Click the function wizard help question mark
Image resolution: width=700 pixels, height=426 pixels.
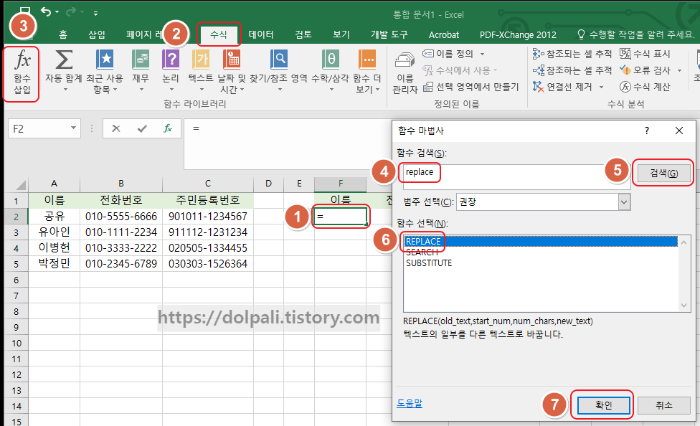tap(646, 130)
